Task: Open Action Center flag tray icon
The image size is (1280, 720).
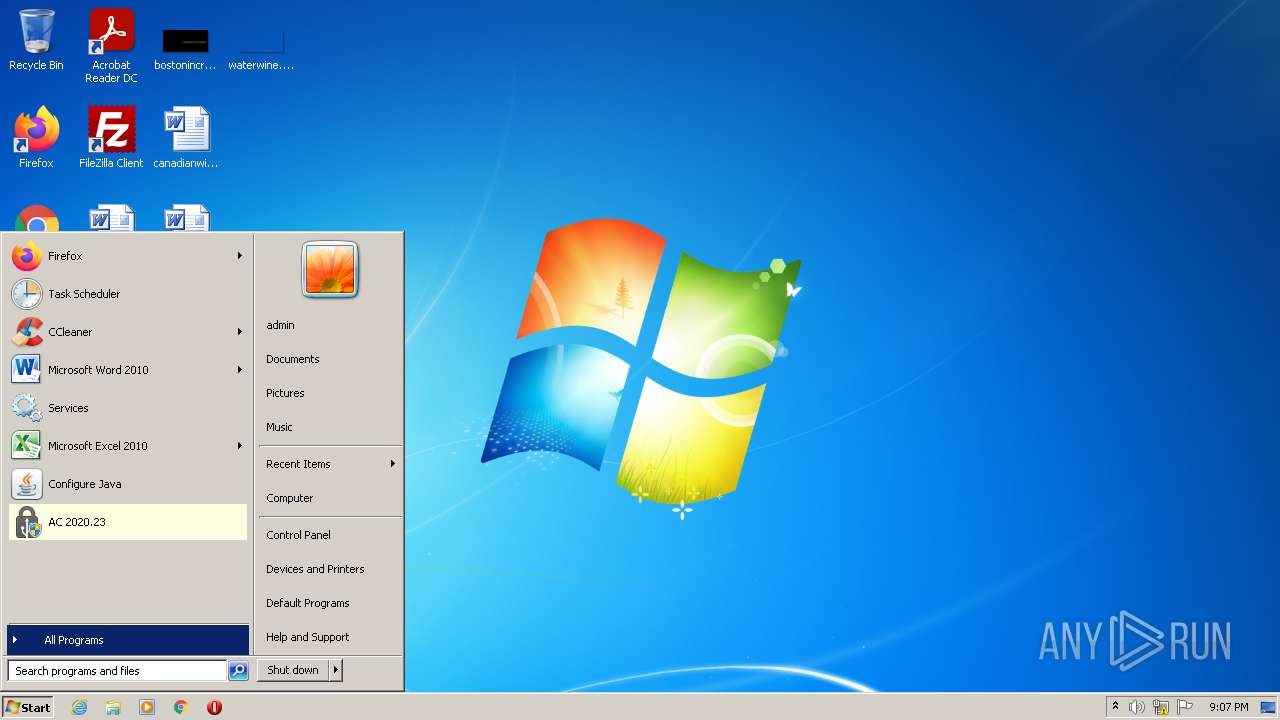Action: [1185, 707]
